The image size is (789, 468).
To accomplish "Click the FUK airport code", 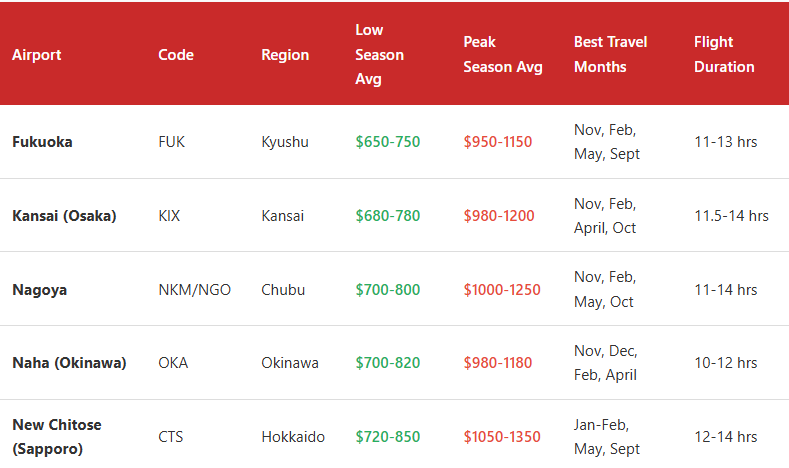I will click(172, 142).
